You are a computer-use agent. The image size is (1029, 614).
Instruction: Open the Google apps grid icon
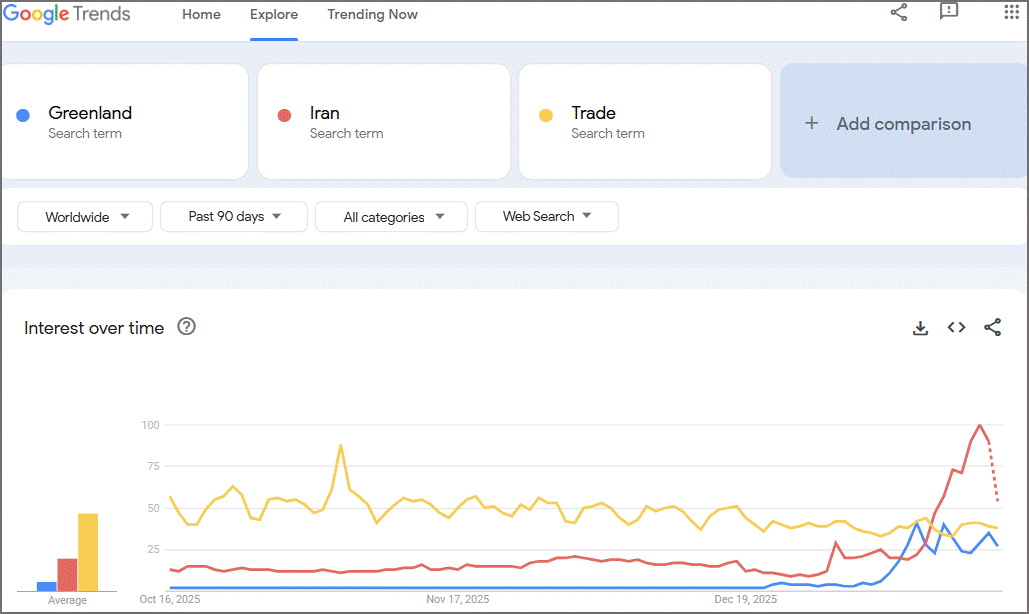tap(1011, 12)
